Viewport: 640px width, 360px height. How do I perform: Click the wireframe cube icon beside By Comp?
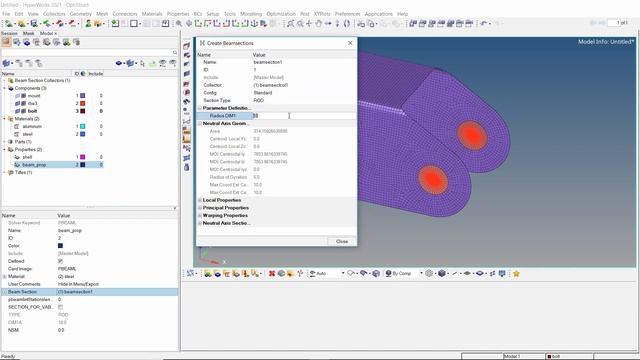coord(429,273)
